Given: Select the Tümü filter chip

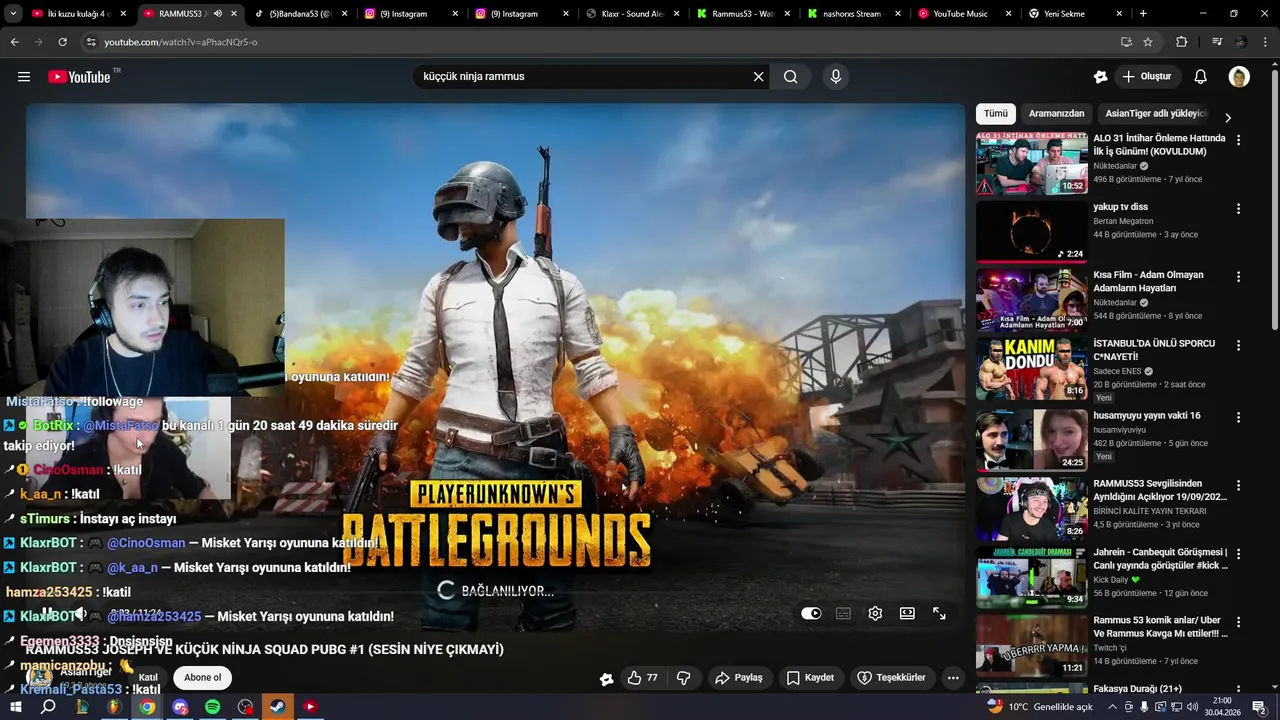Looking at the screenshot, I should 996,114.
